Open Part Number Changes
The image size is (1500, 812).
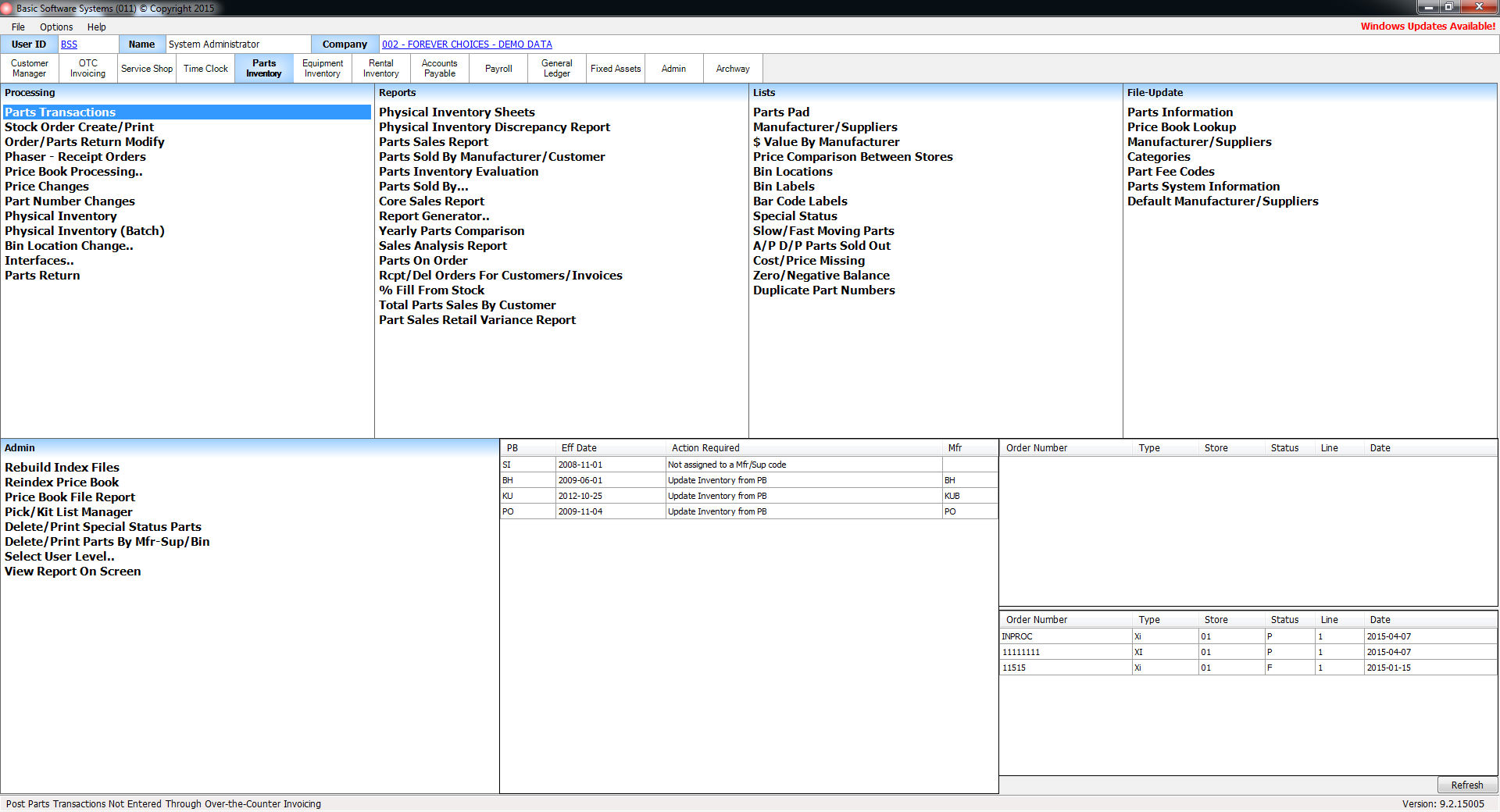70,201
